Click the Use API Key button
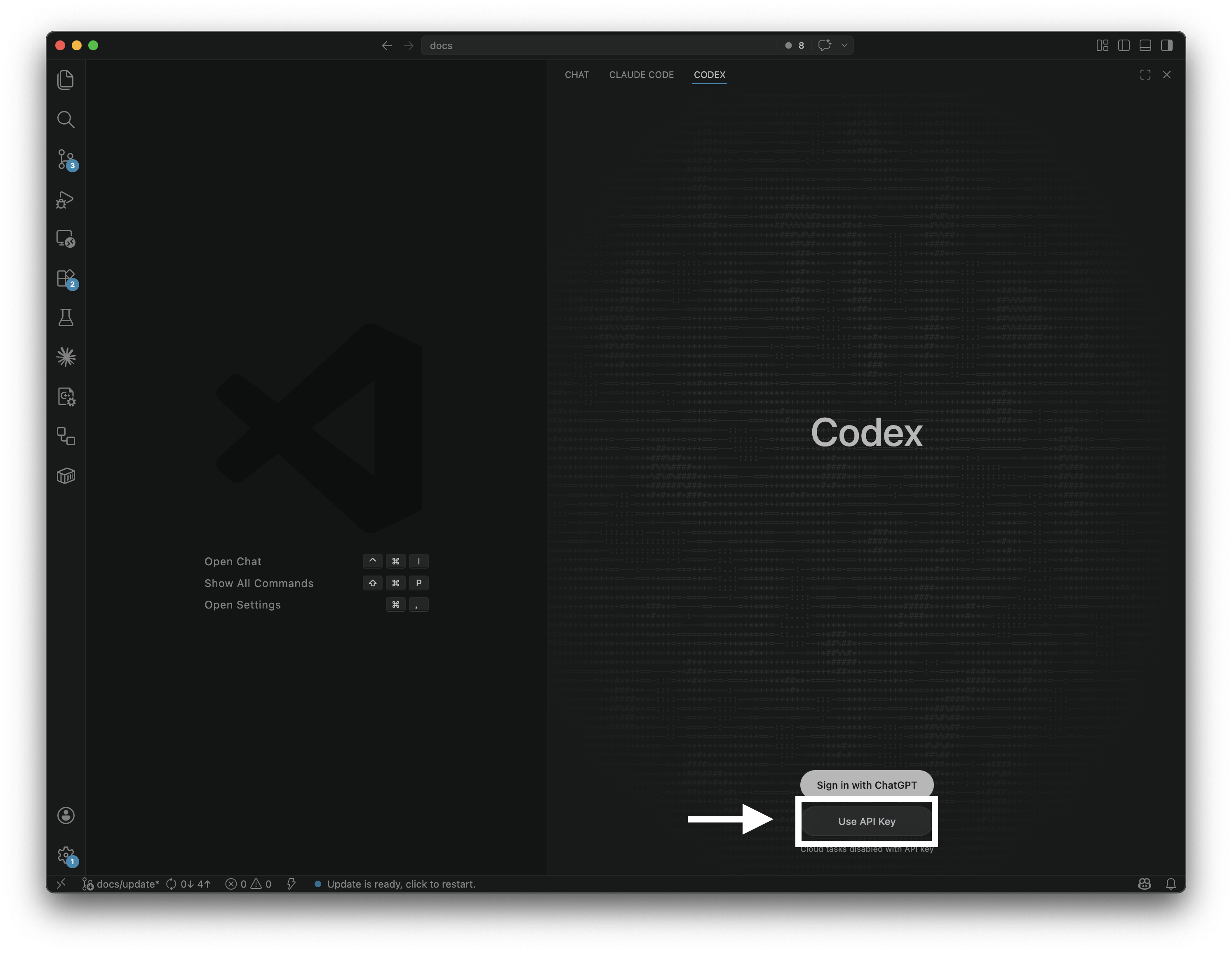The image size is (1232, 954). coord(866,821)
